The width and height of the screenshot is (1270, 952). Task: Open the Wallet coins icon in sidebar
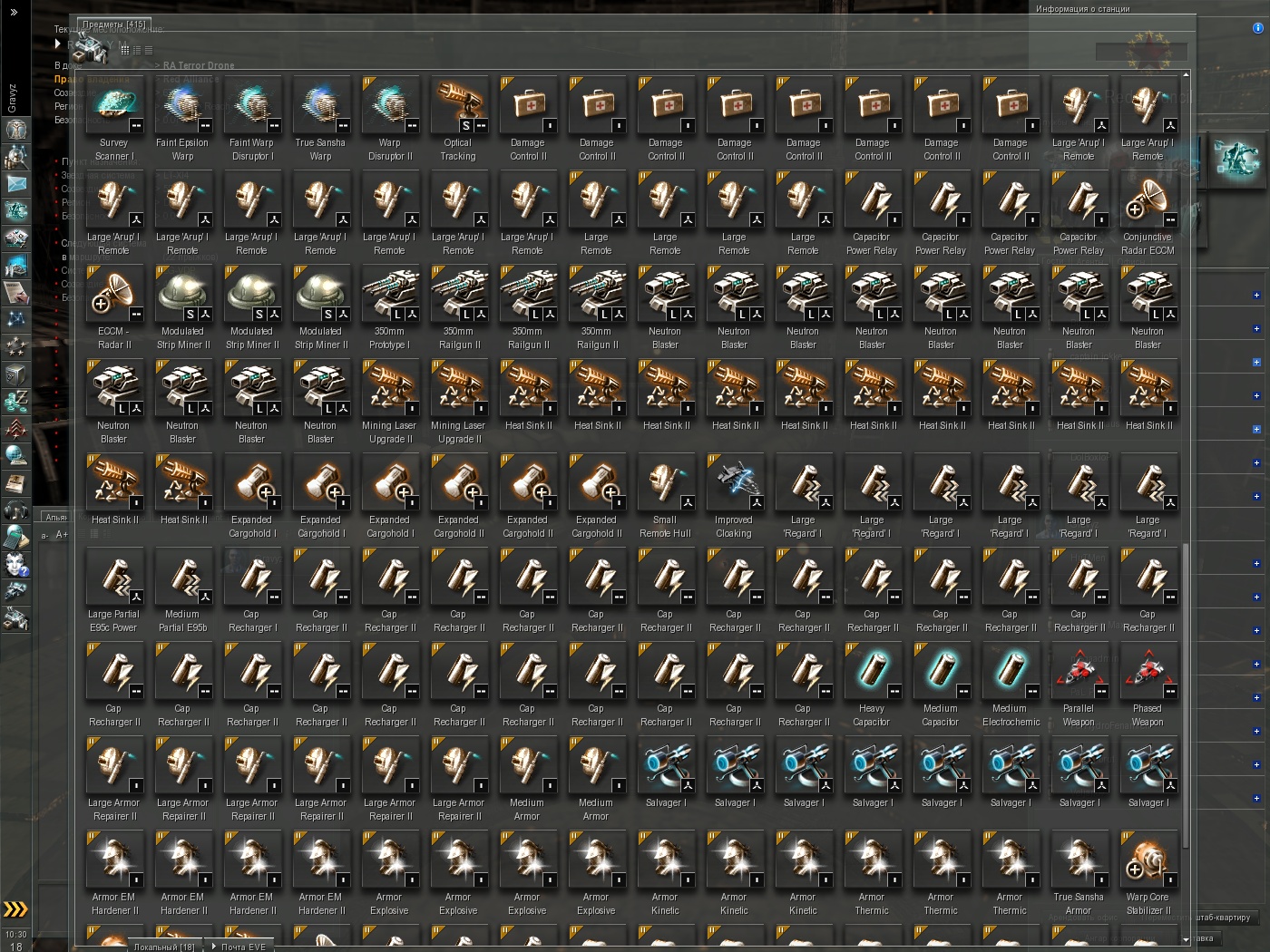pyautogui.click(x=16, y=400)
